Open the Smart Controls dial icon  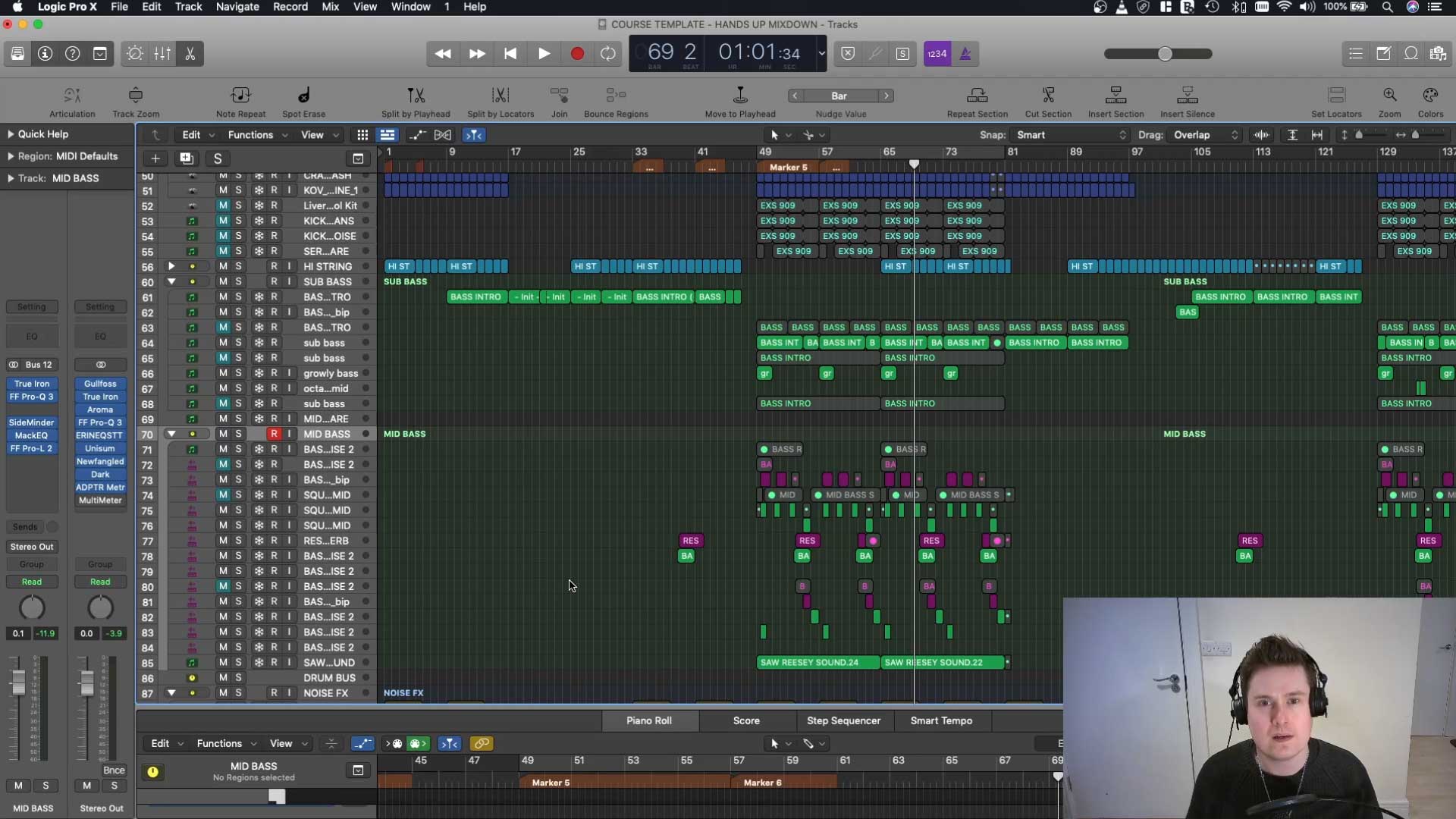tap(135, 54)
